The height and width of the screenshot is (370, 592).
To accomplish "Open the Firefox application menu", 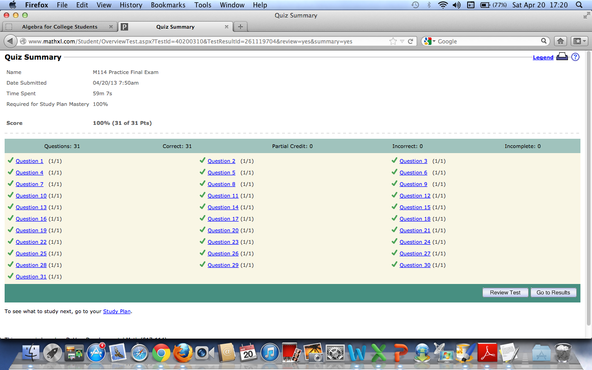I will coord(36,5).
